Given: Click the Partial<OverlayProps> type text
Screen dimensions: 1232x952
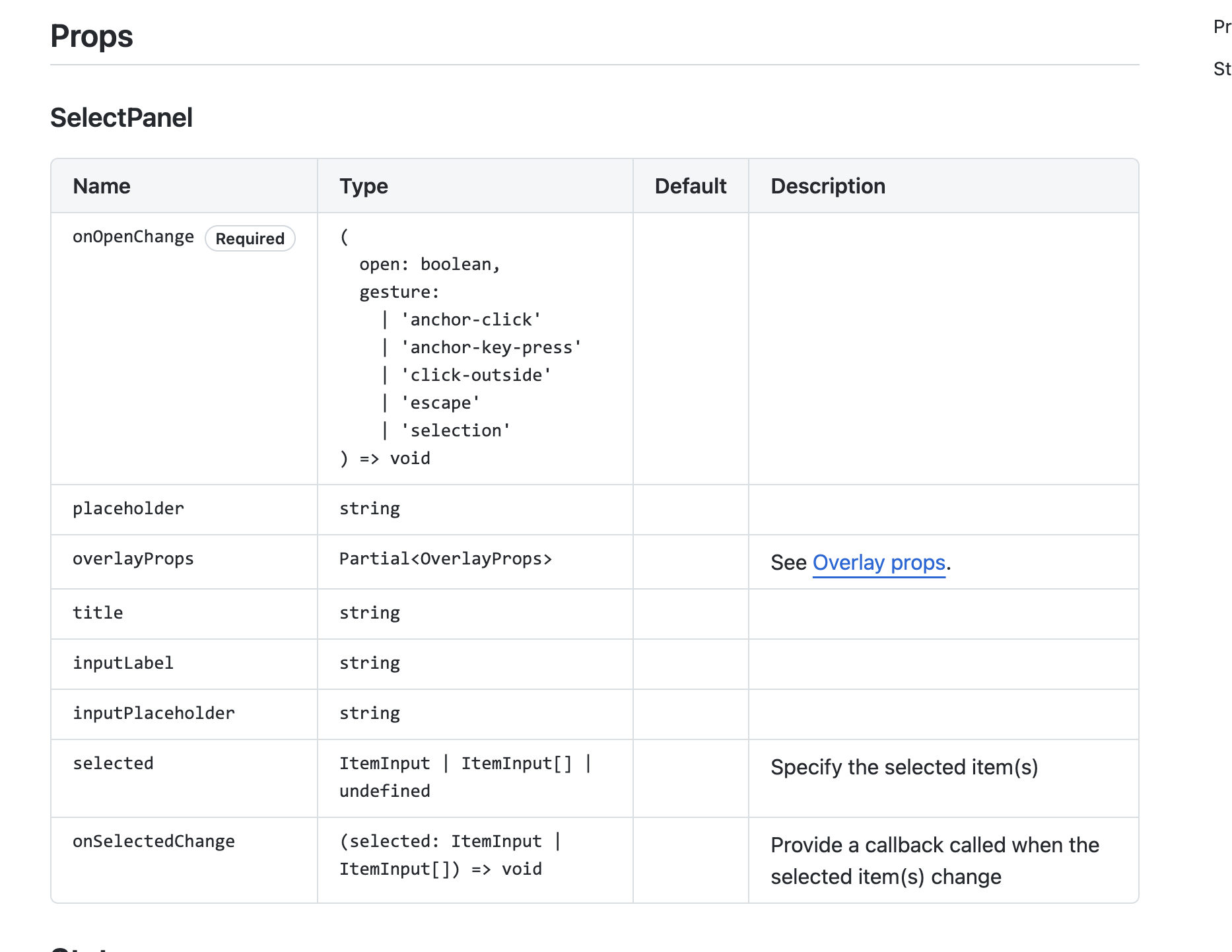Looking at the screenshot, I should 446,559.
